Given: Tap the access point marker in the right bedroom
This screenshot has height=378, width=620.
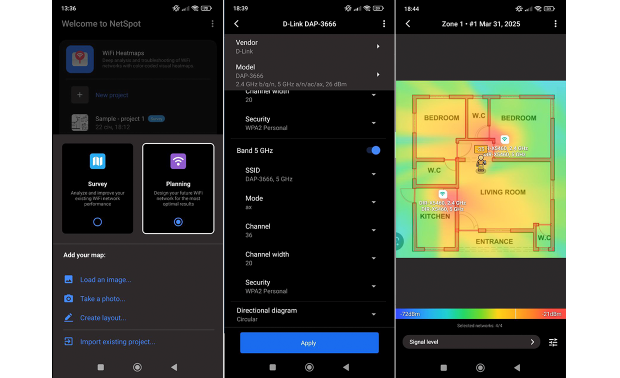Looking at the screenshot, I should pyautogui.click(x=505, y=139).
